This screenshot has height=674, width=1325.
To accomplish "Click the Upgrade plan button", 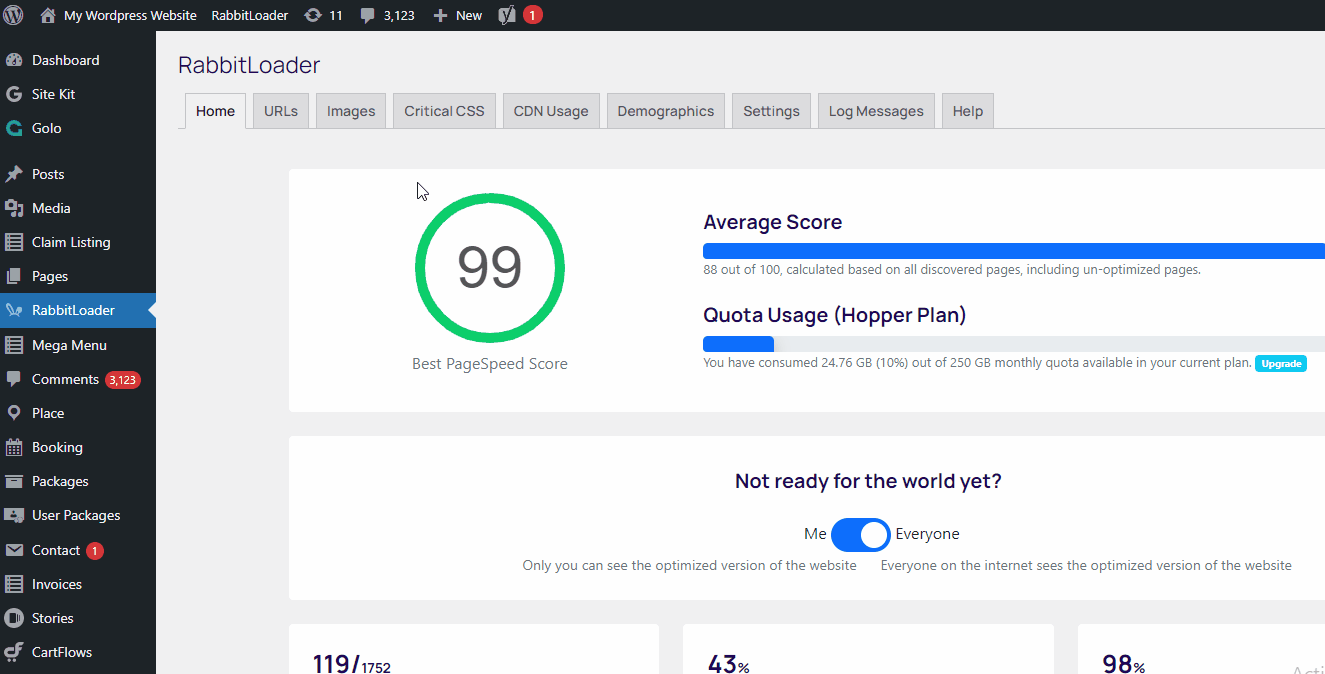I will pyautogui.click(x=1281, y=363).
